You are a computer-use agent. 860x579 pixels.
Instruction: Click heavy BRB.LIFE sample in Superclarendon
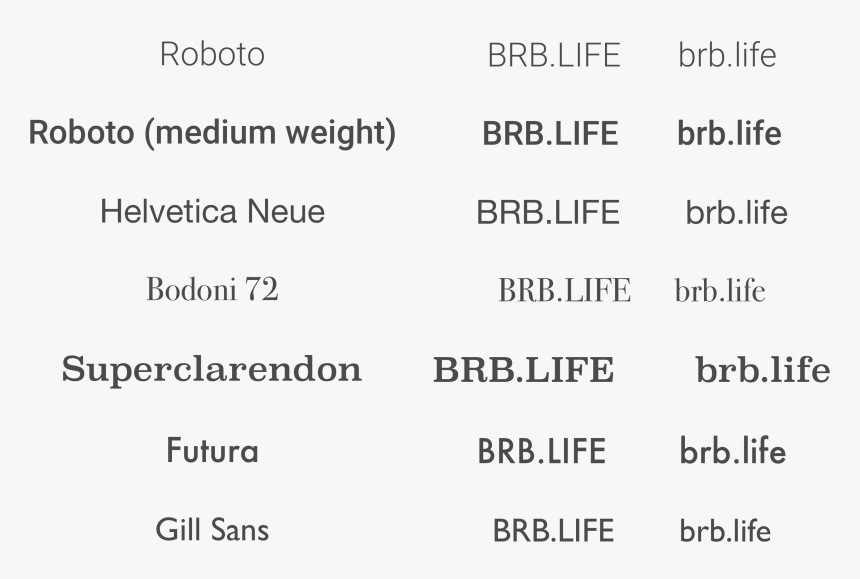pos(524,370)
